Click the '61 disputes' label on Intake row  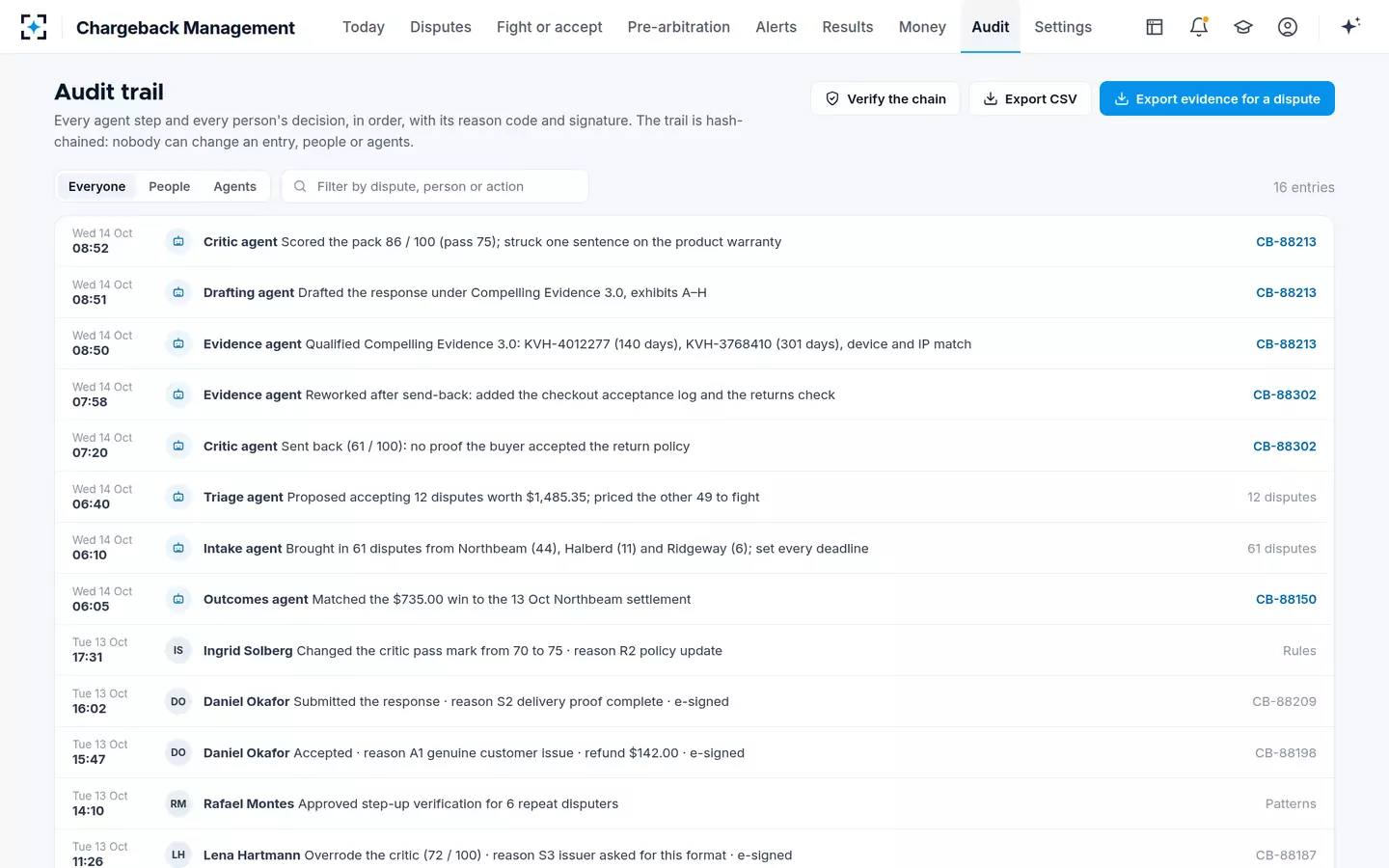(1282, 548)
